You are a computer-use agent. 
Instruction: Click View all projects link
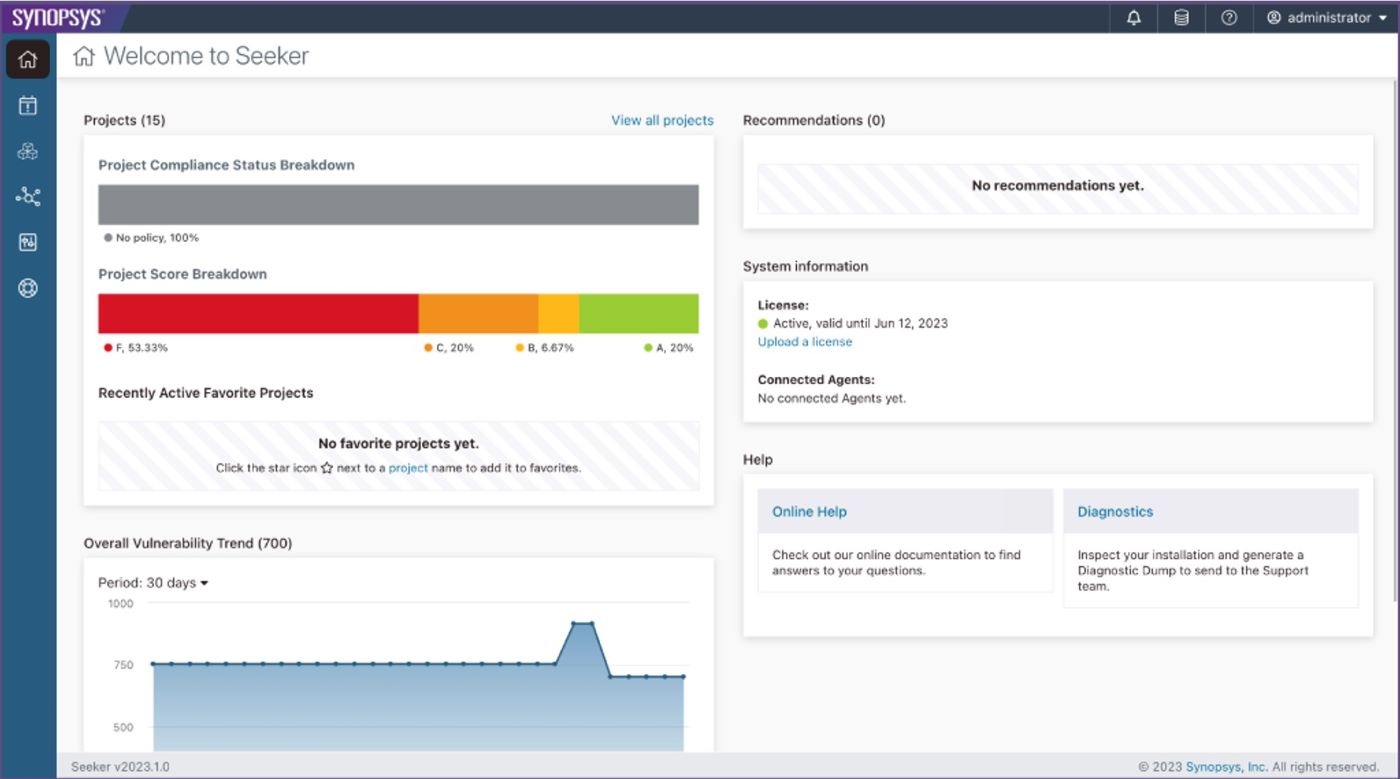pos(662,120)
